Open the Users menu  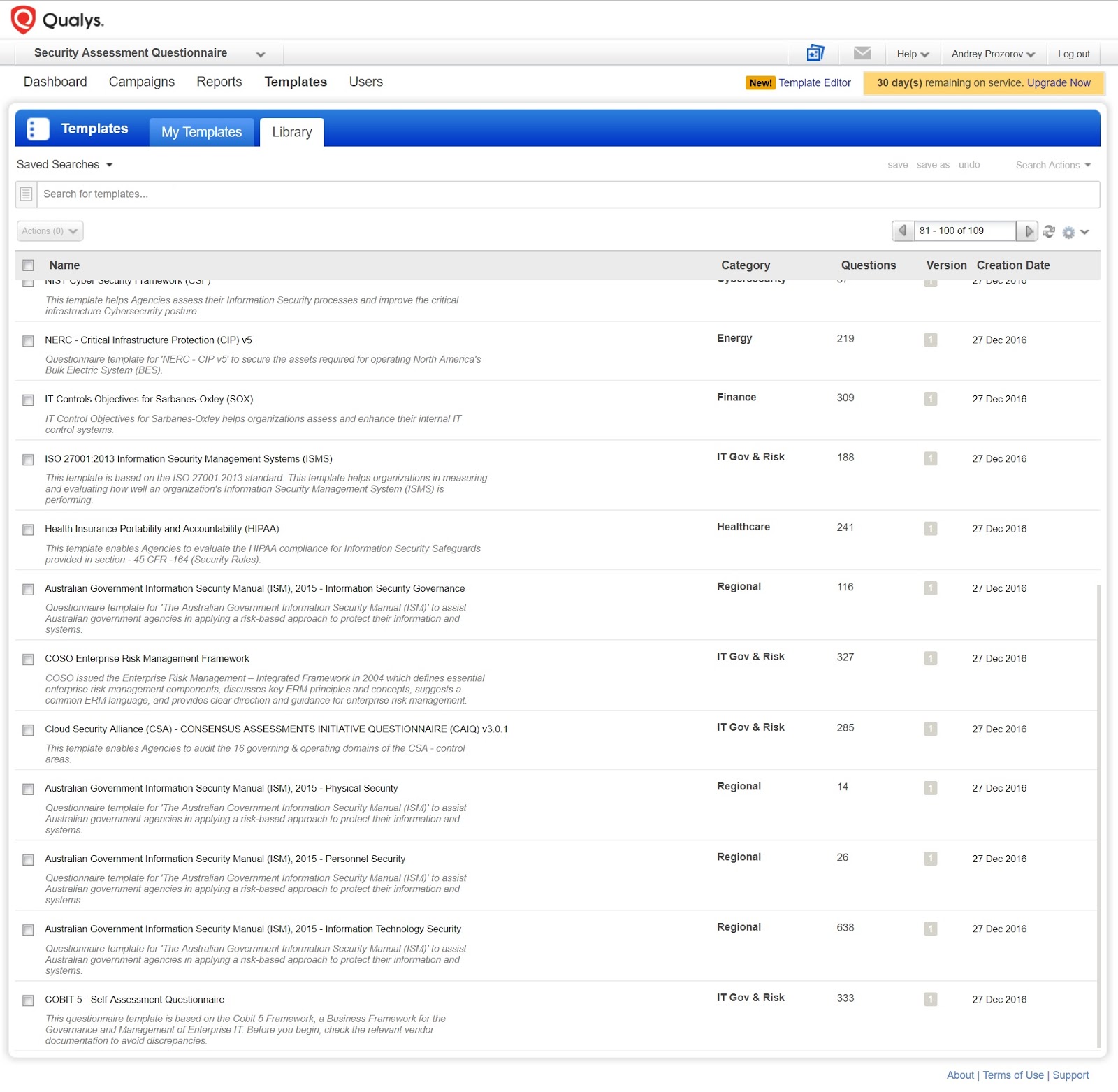tap(366, 82)
